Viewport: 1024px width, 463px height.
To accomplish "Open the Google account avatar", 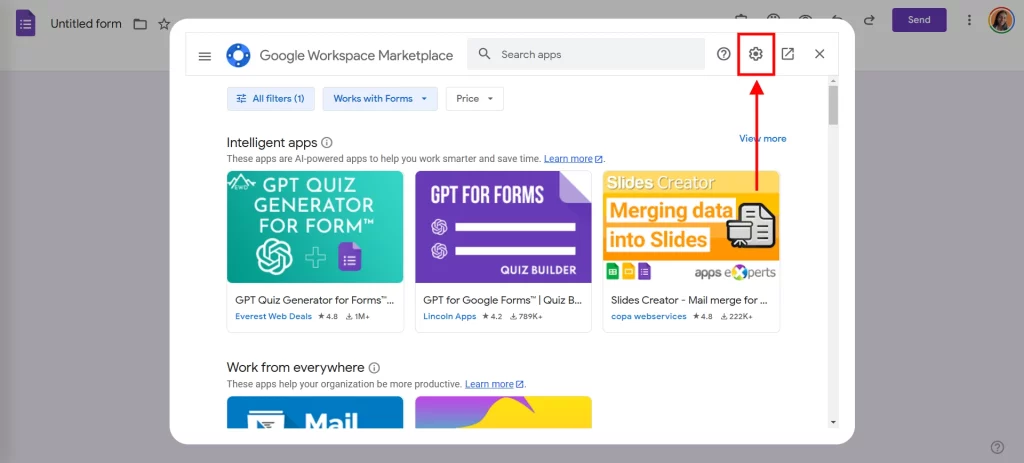I will click(x=1000, y=20).
